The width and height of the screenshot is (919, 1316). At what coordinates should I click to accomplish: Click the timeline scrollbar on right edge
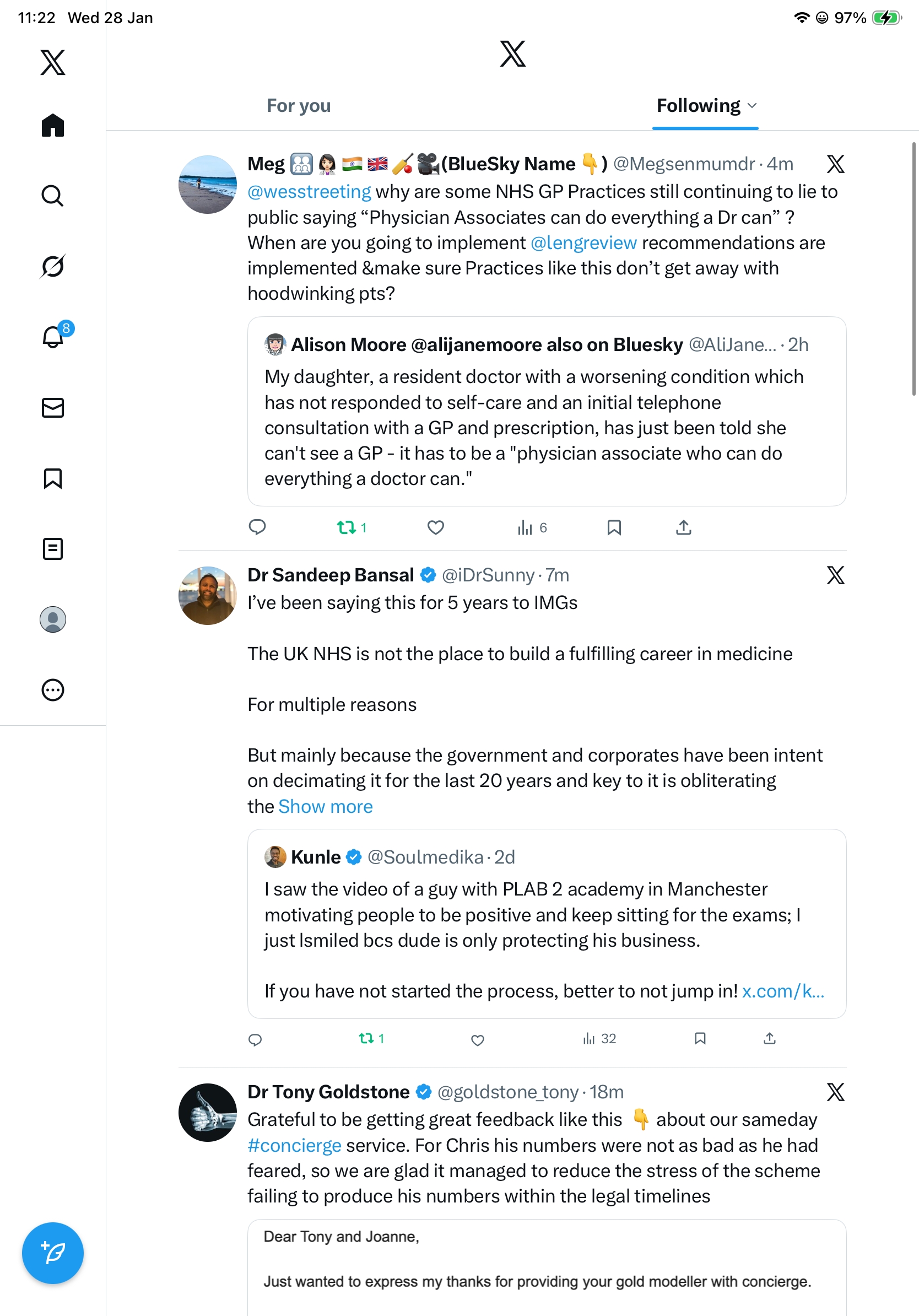pos(915,269)
